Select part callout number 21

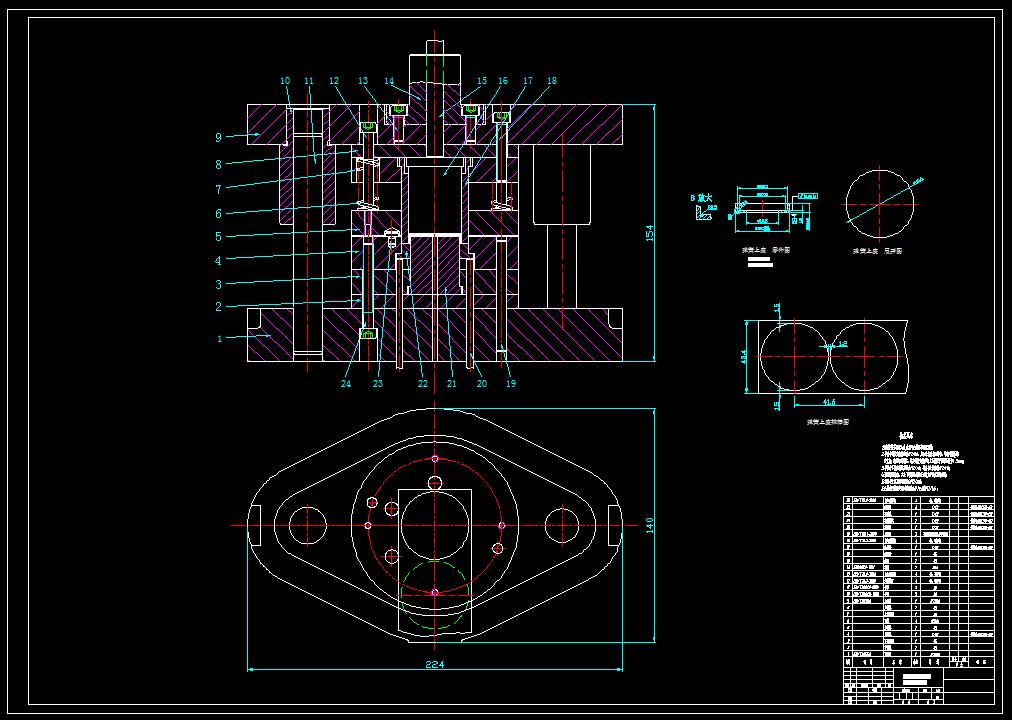click(x=452, y=384)
